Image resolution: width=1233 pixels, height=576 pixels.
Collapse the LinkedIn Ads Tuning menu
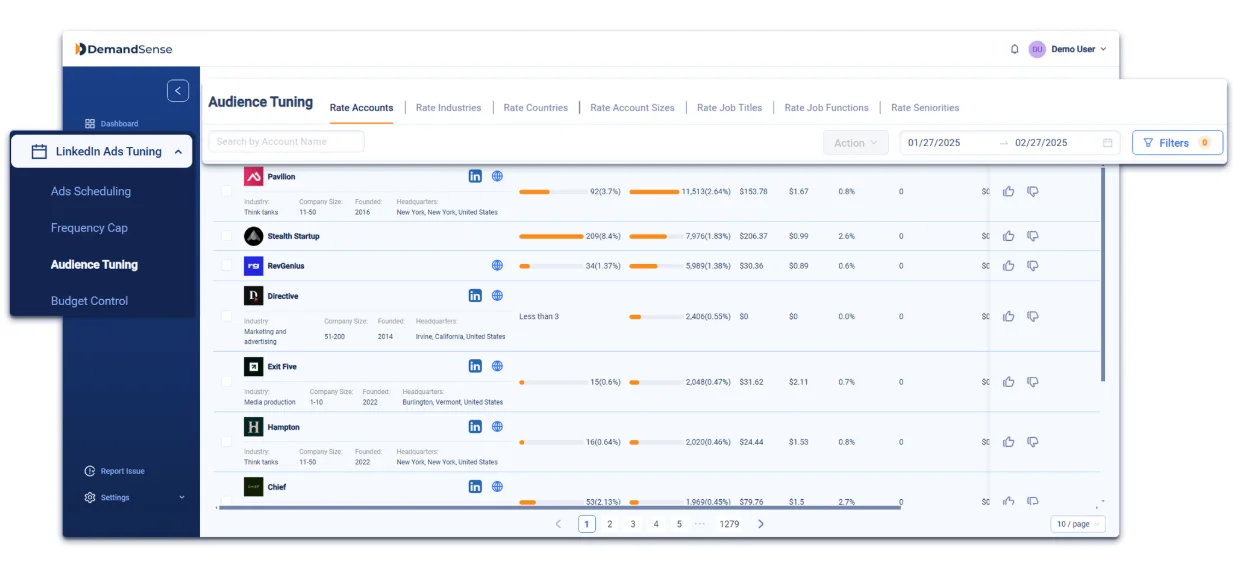click(x=177, y=151)
